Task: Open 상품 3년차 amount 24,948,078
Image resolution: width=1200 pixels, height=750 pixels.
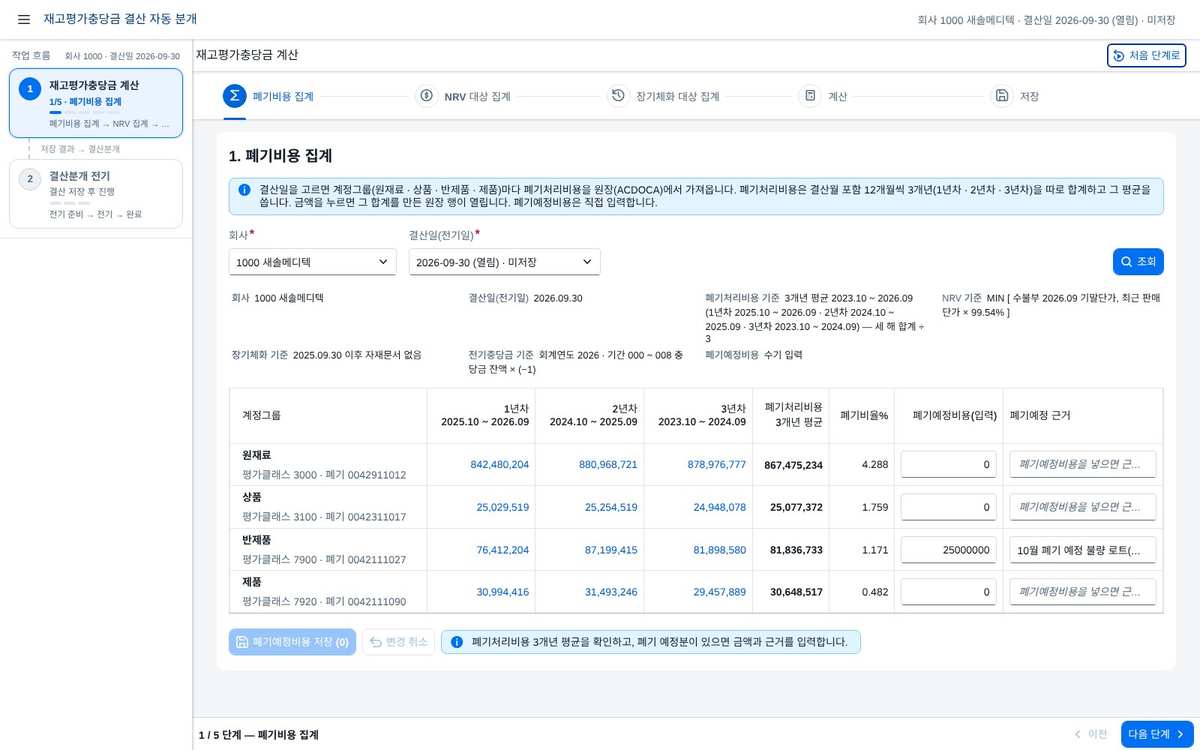Action: (x=719, y=507)
